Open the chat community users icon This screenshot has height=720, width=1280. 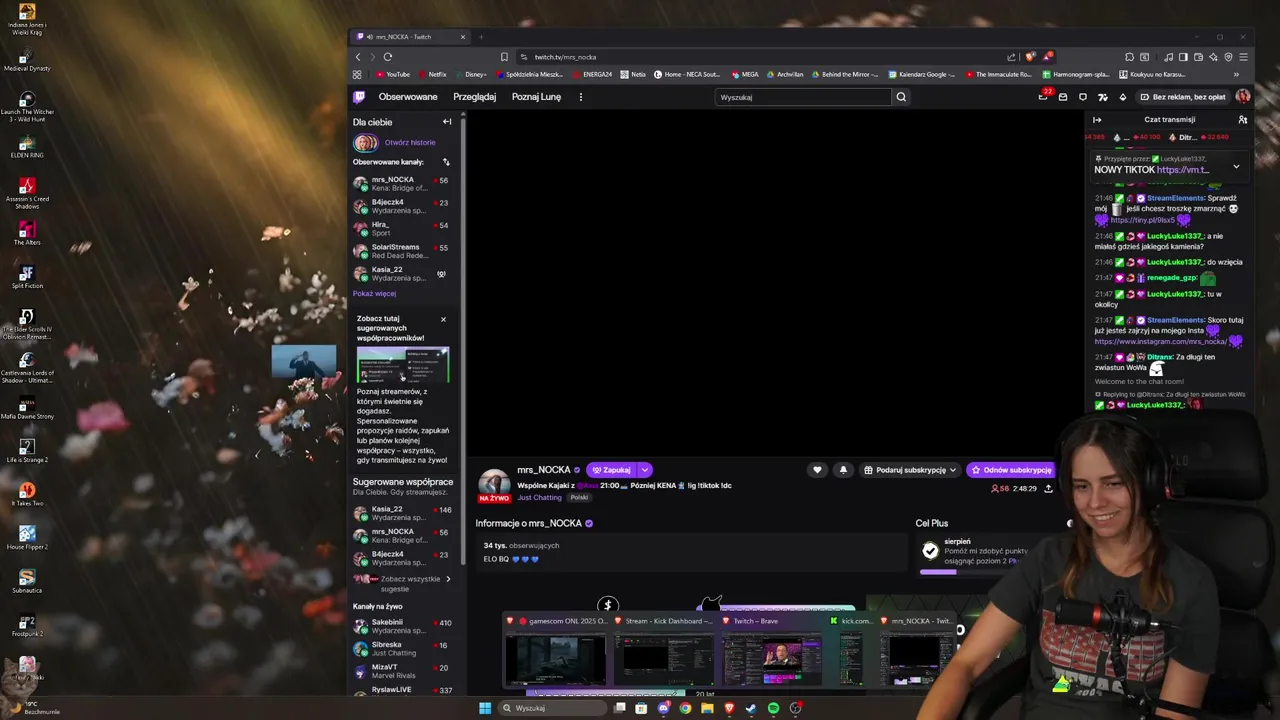(x=1243, y=119)
